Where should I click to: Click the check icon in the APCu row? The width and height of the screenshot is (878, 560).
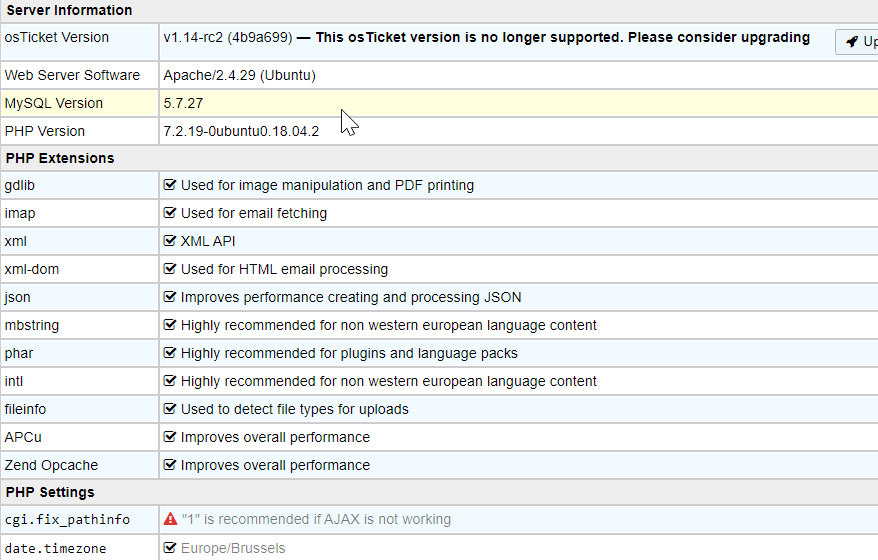170,436
